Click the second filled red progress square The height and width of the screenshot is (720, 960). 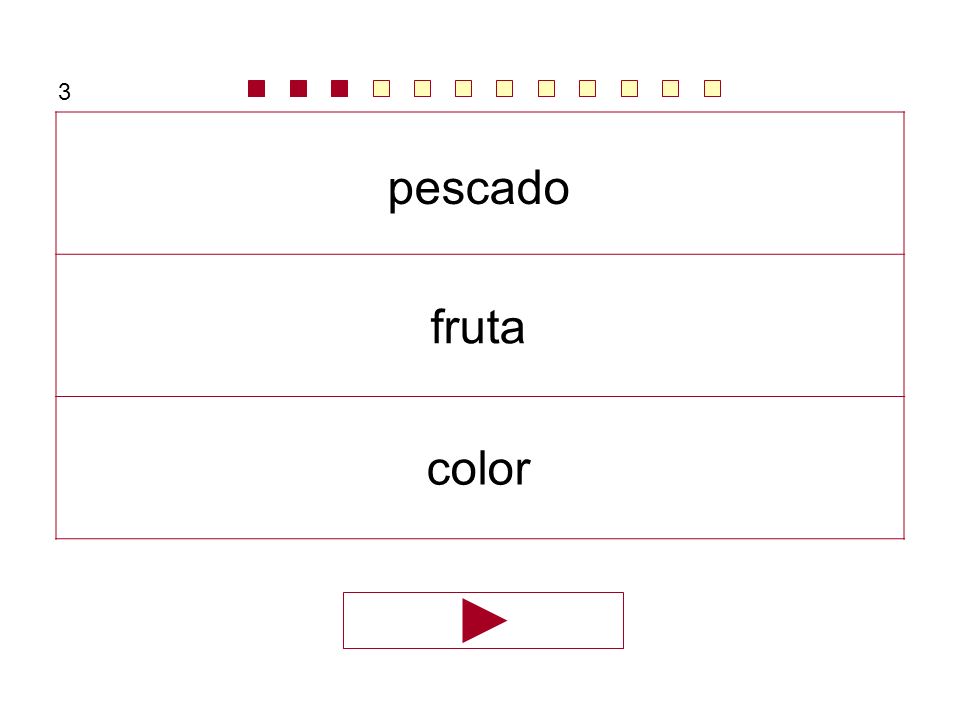[298, 89]
